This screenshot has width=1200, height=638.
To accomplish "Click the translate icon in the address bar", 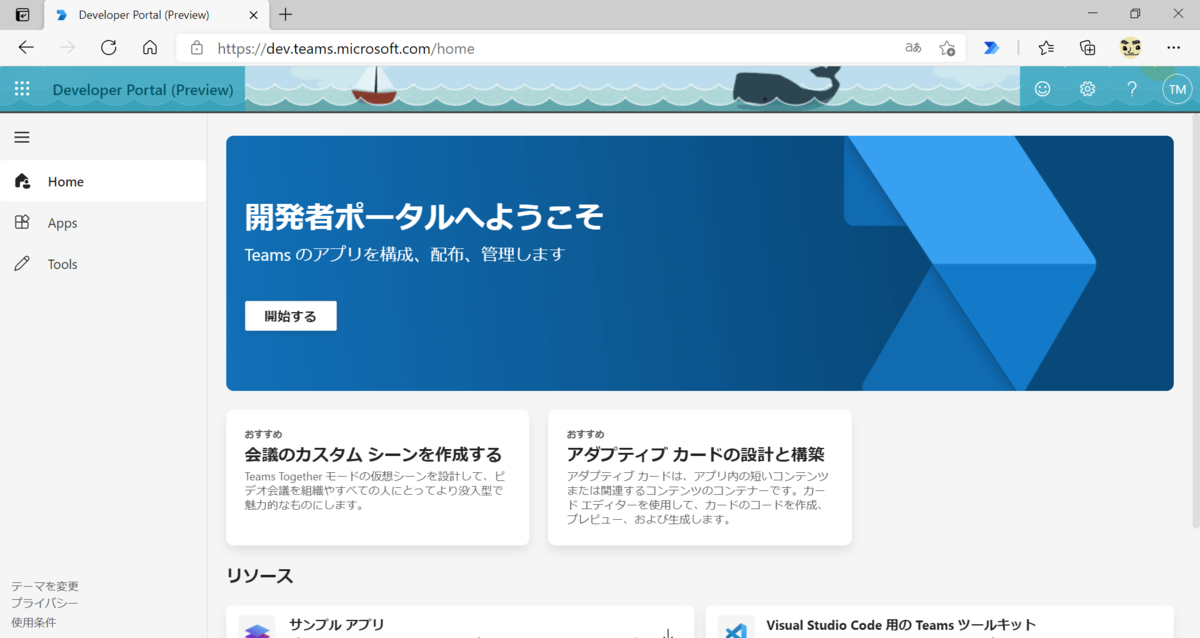I will 913,47.
